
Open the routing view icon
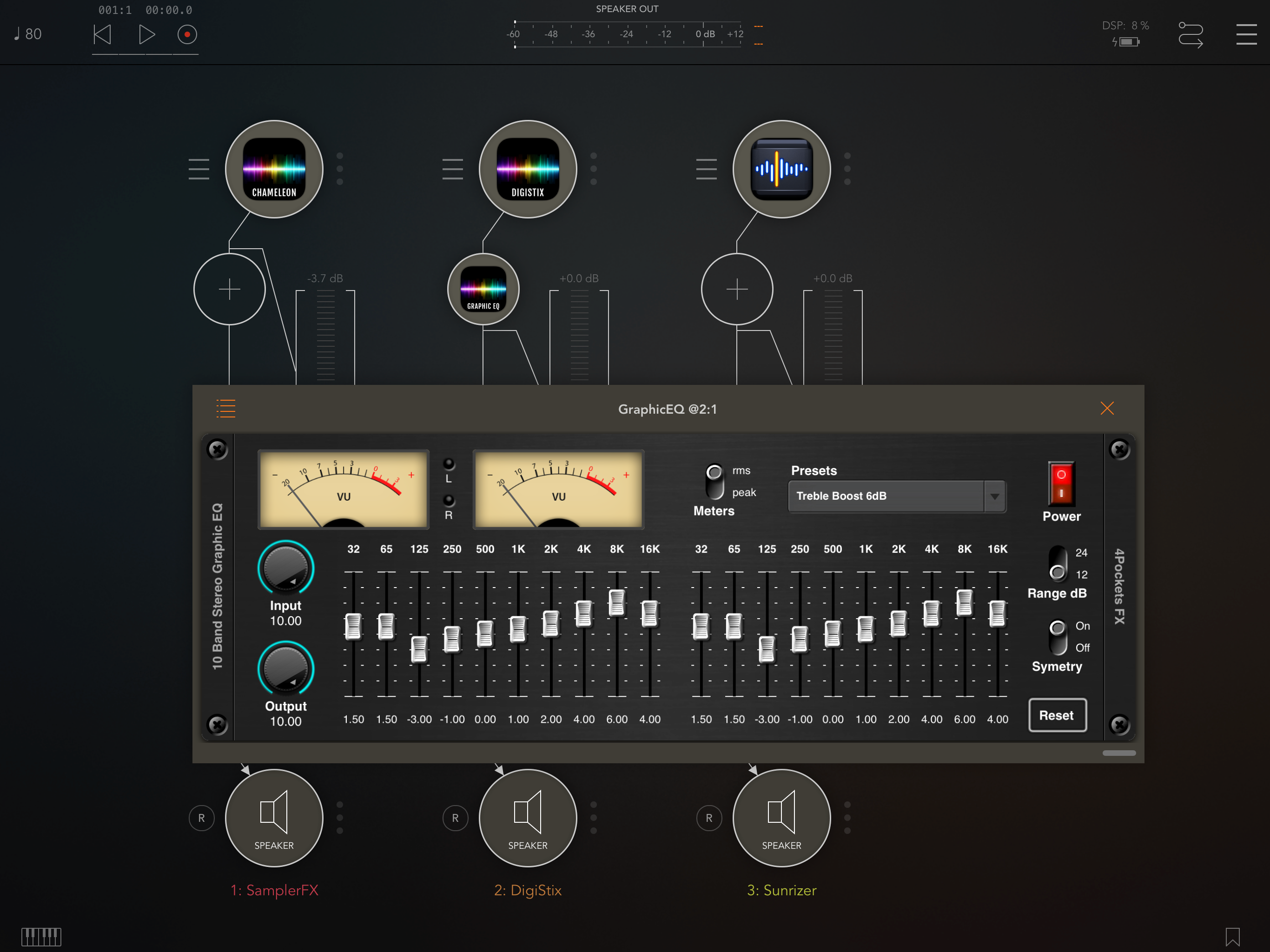tap(1190, 34)
